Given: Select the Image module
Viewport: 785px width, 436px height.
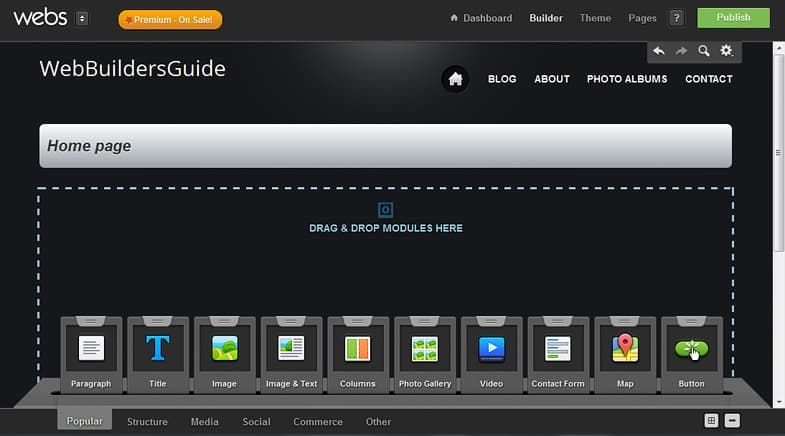Looking at the screenshot, I should [224, 354].
